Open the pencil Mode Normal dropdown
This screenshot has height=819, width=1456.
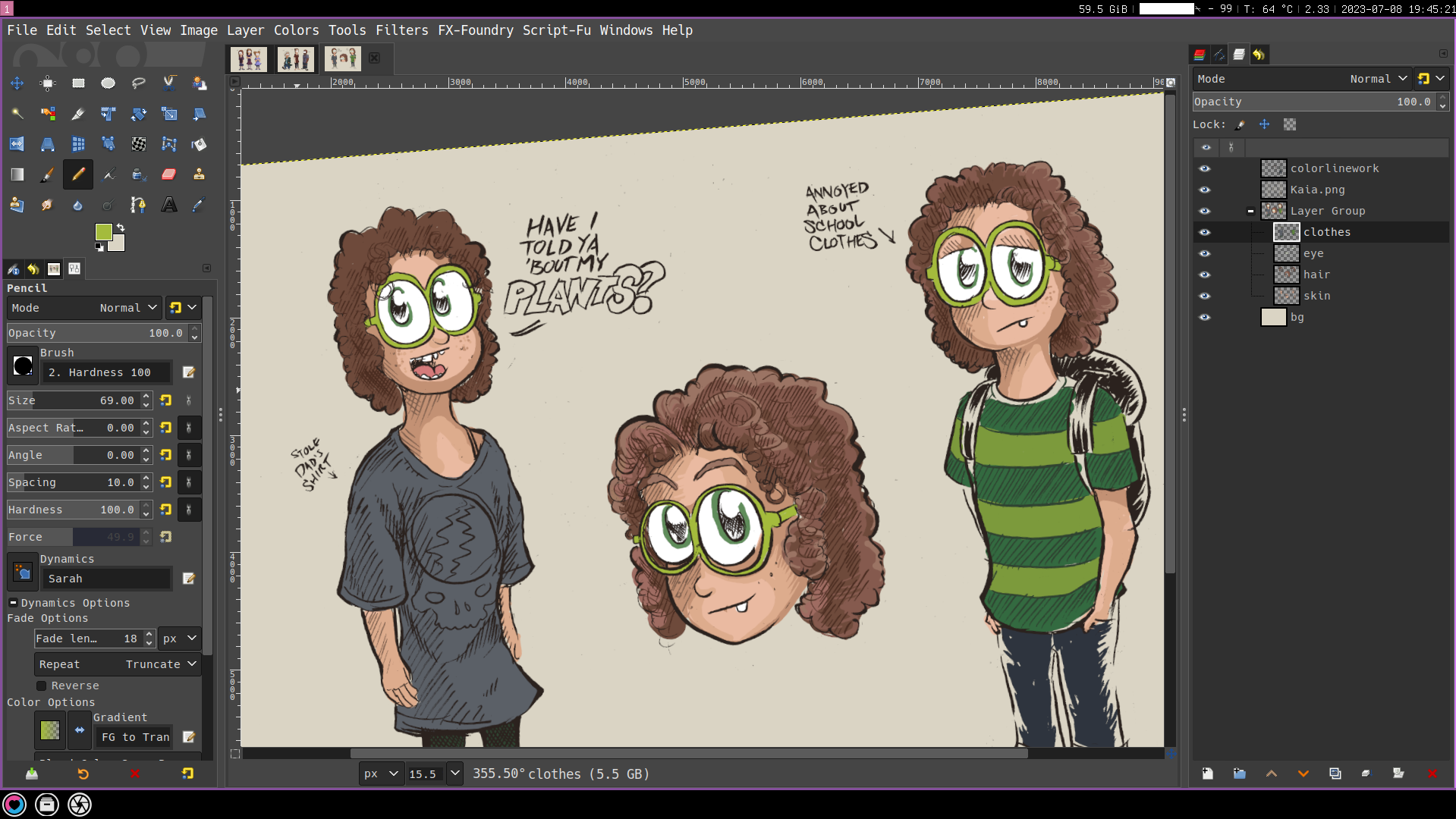click(83, 308)
